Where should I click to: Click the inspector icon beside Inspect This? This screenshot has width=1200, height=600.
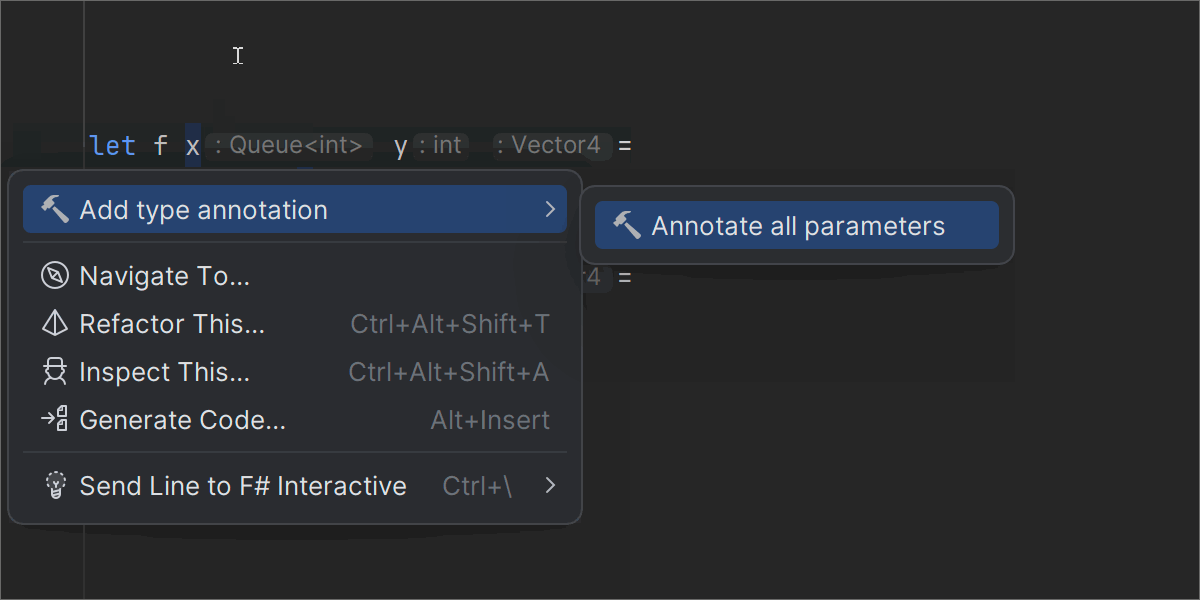pos(54,372)
